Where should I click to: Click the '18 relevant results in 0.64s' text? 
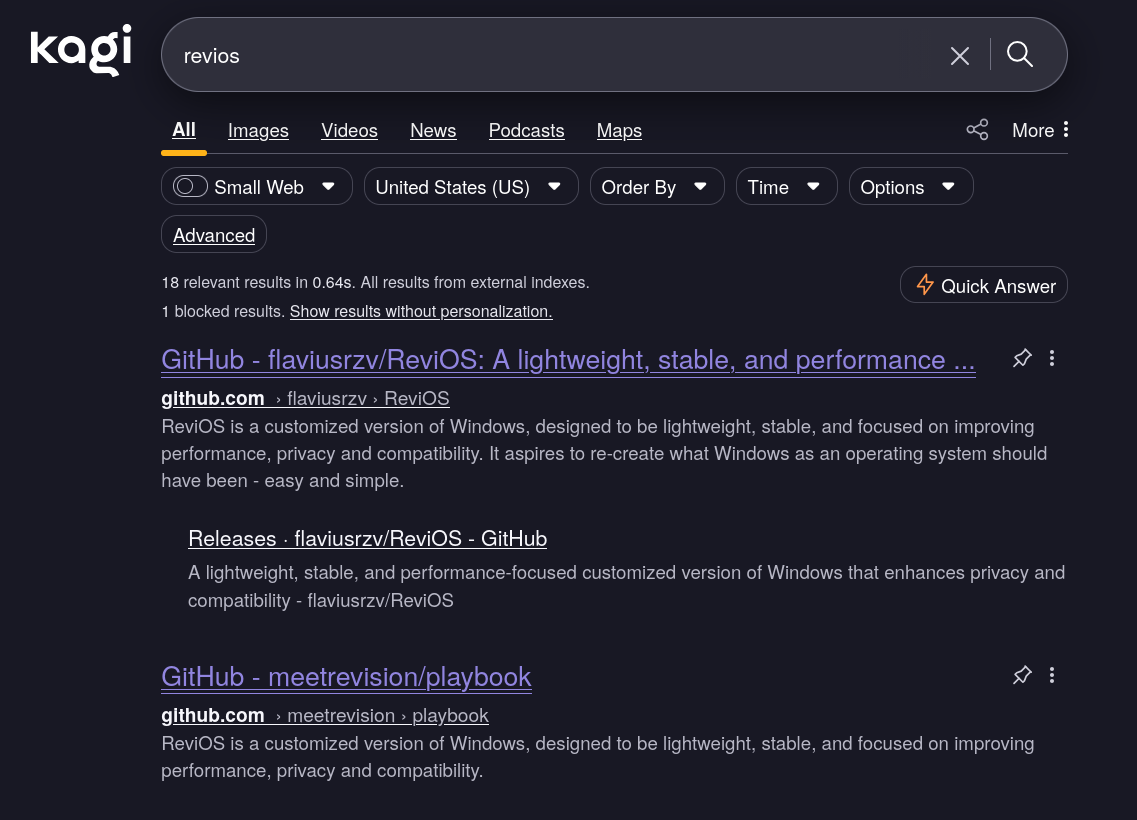pyautogui.click(x=257, y=283)
